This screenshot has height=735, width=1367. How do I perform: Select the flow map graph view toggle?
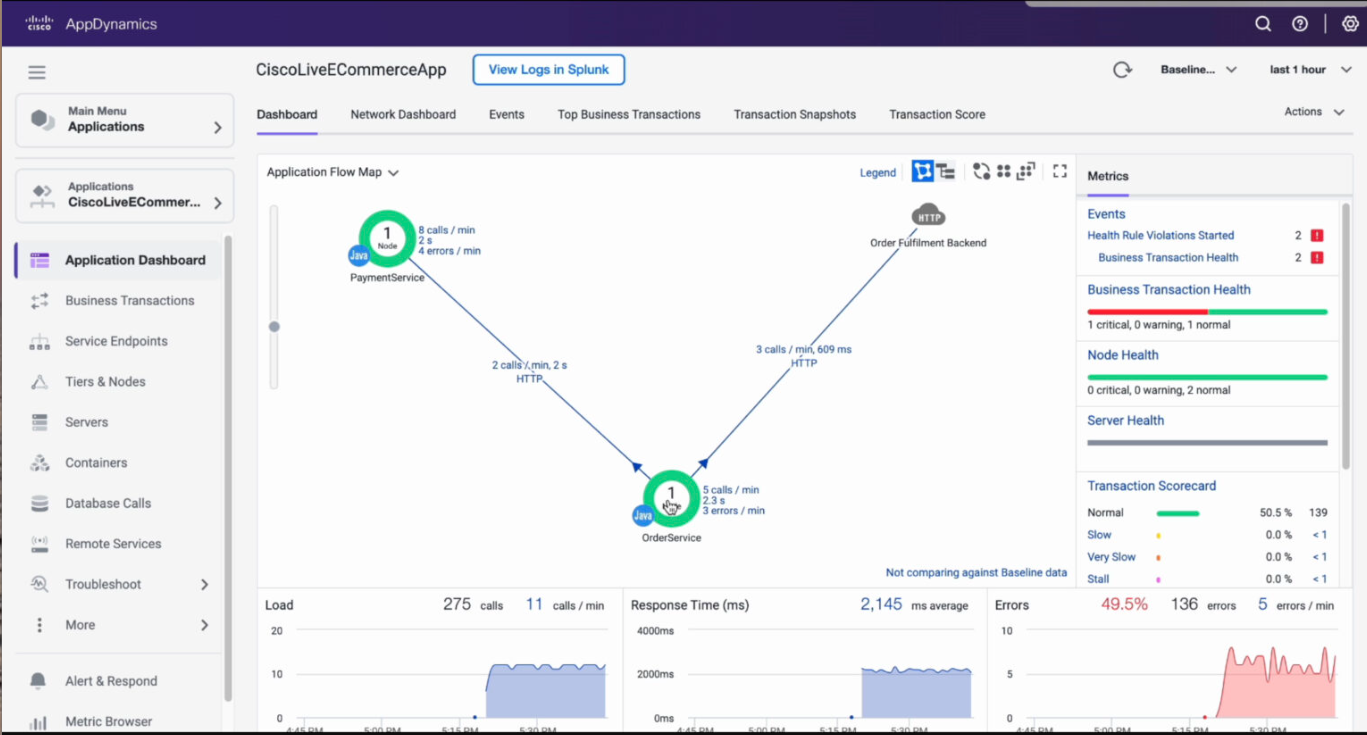coord(922,172)
